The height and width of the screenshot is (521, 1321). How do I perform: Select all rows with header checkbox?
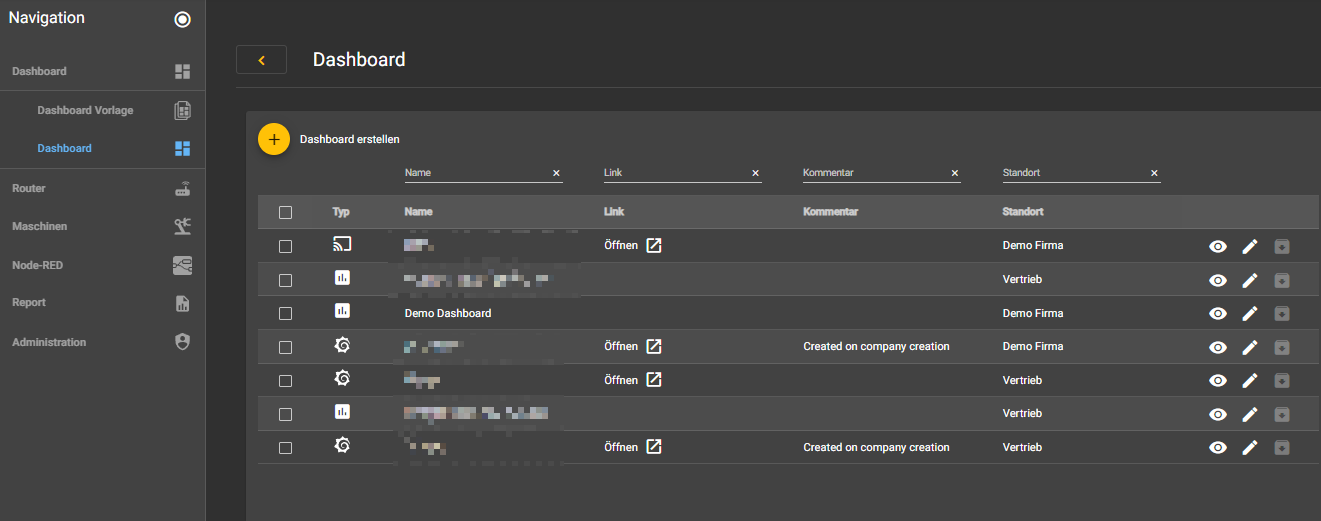coord(286,212)
